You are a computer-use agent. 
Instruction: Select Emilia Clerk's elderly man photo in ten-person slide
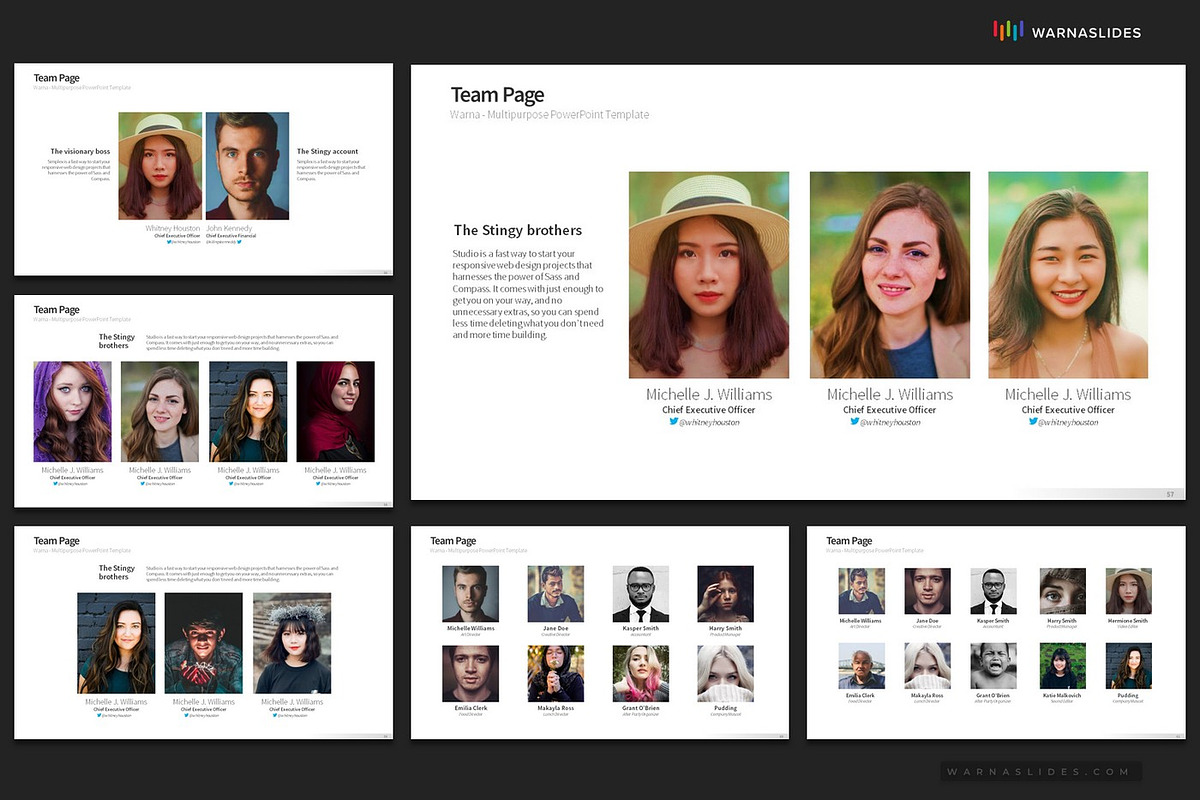(x=861, y=666)
